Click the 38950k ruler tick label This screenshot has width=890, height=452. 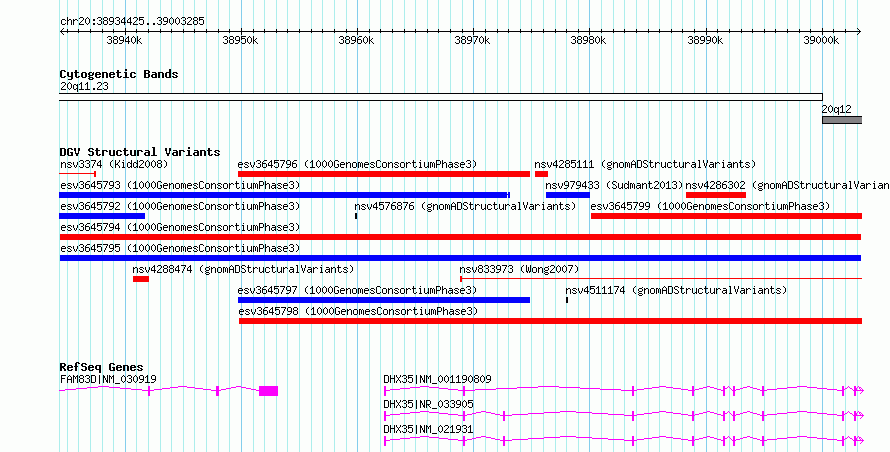(240, 40)
